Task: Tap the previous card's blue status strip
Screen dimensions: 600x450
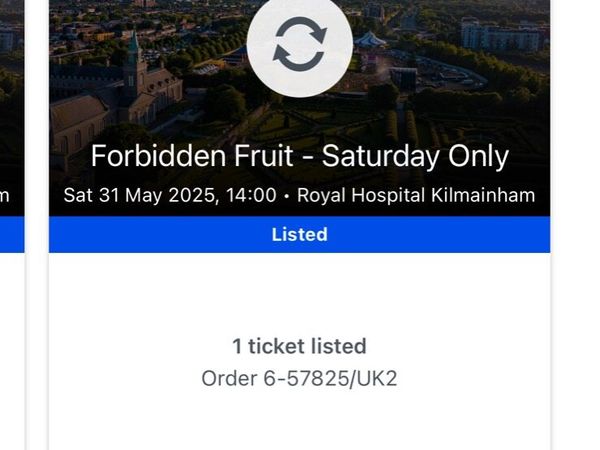Action: (12, 234)
